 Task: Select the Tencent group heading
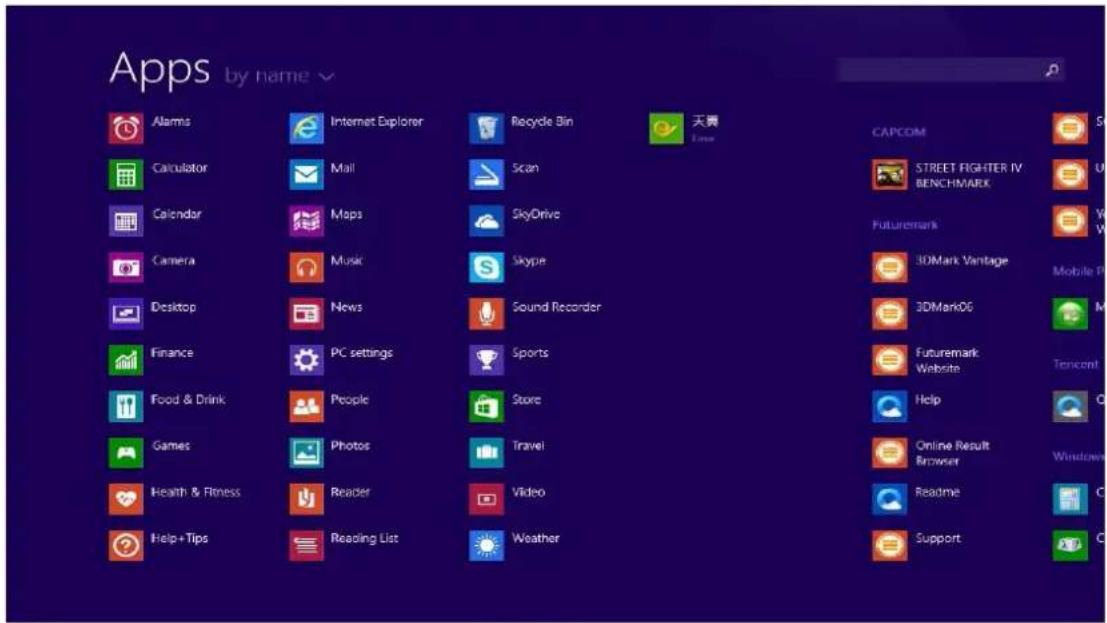click(1076, 364)
